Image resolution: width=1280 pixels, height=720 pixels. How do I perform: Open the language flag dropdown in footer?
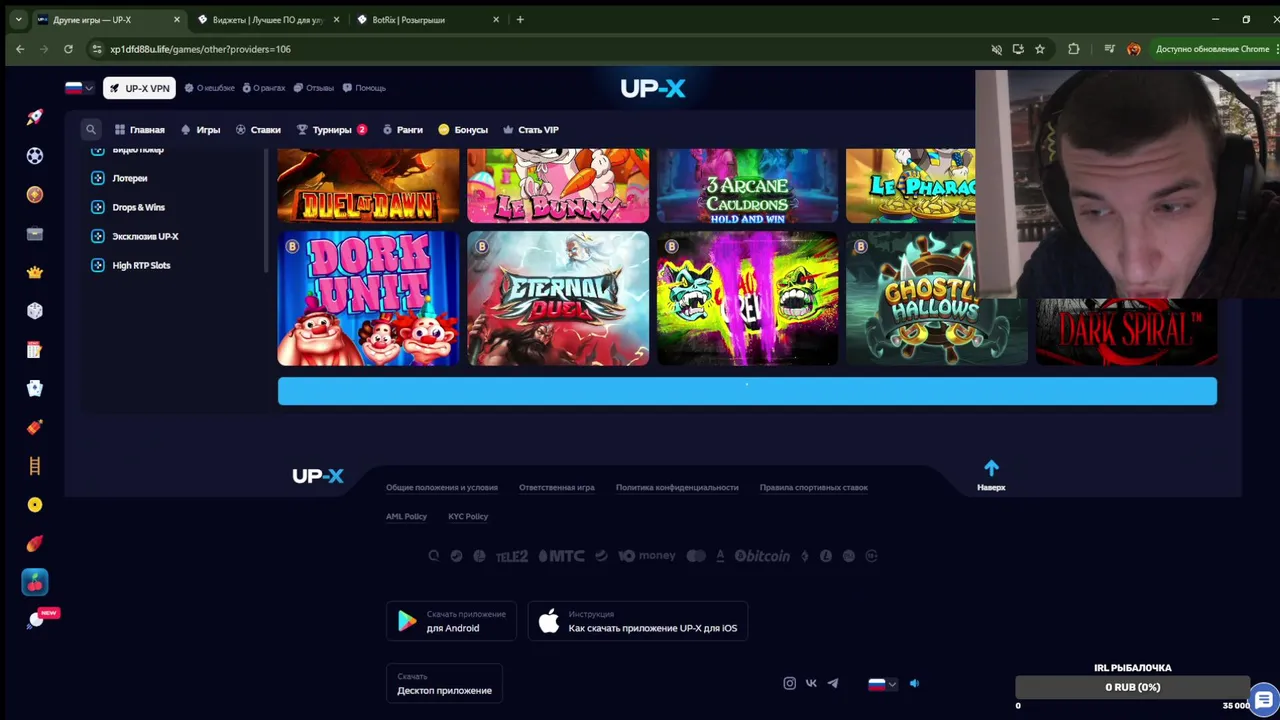[882, 684]
